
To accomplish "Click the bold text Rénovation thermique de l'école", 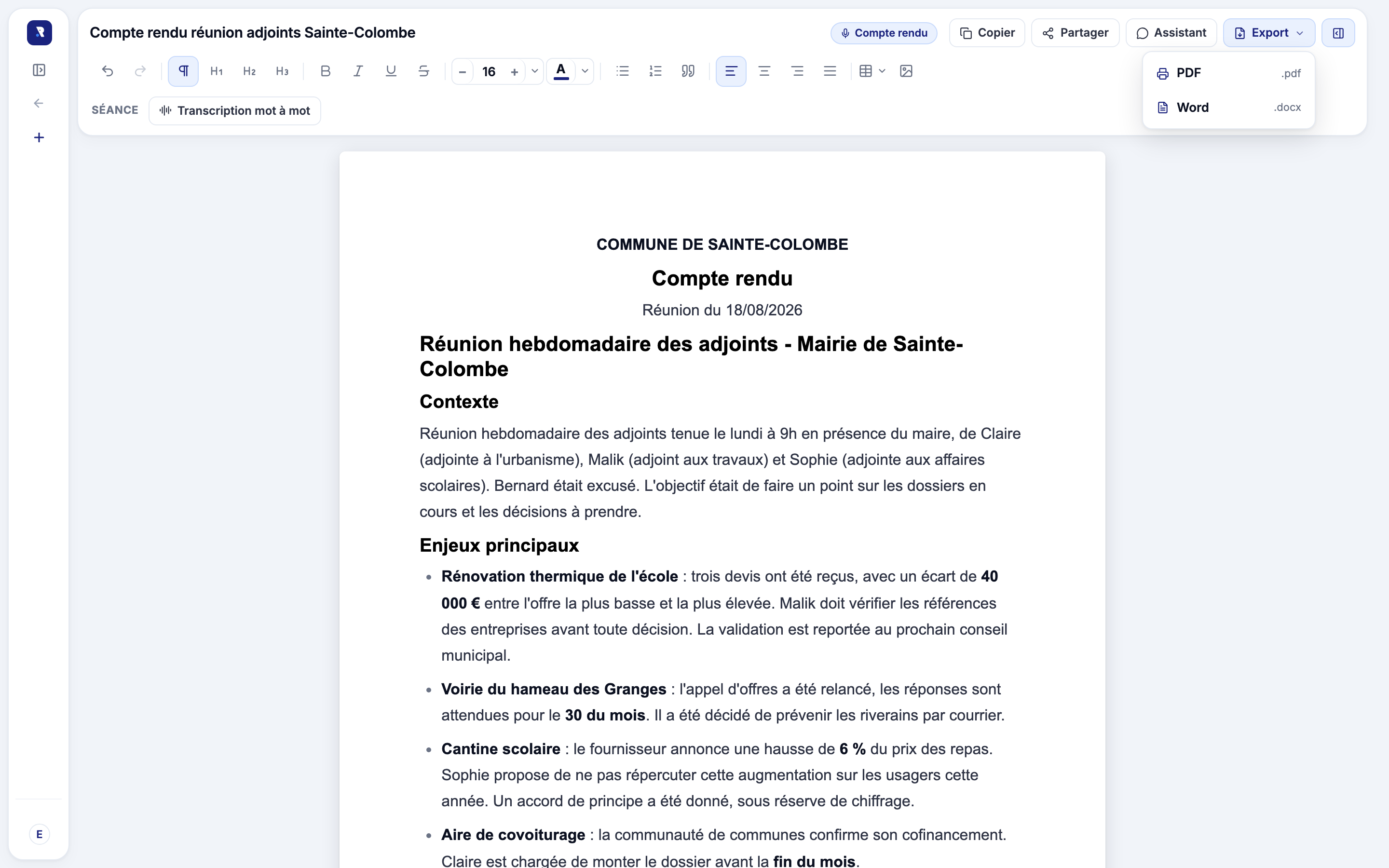I will 559,577.
